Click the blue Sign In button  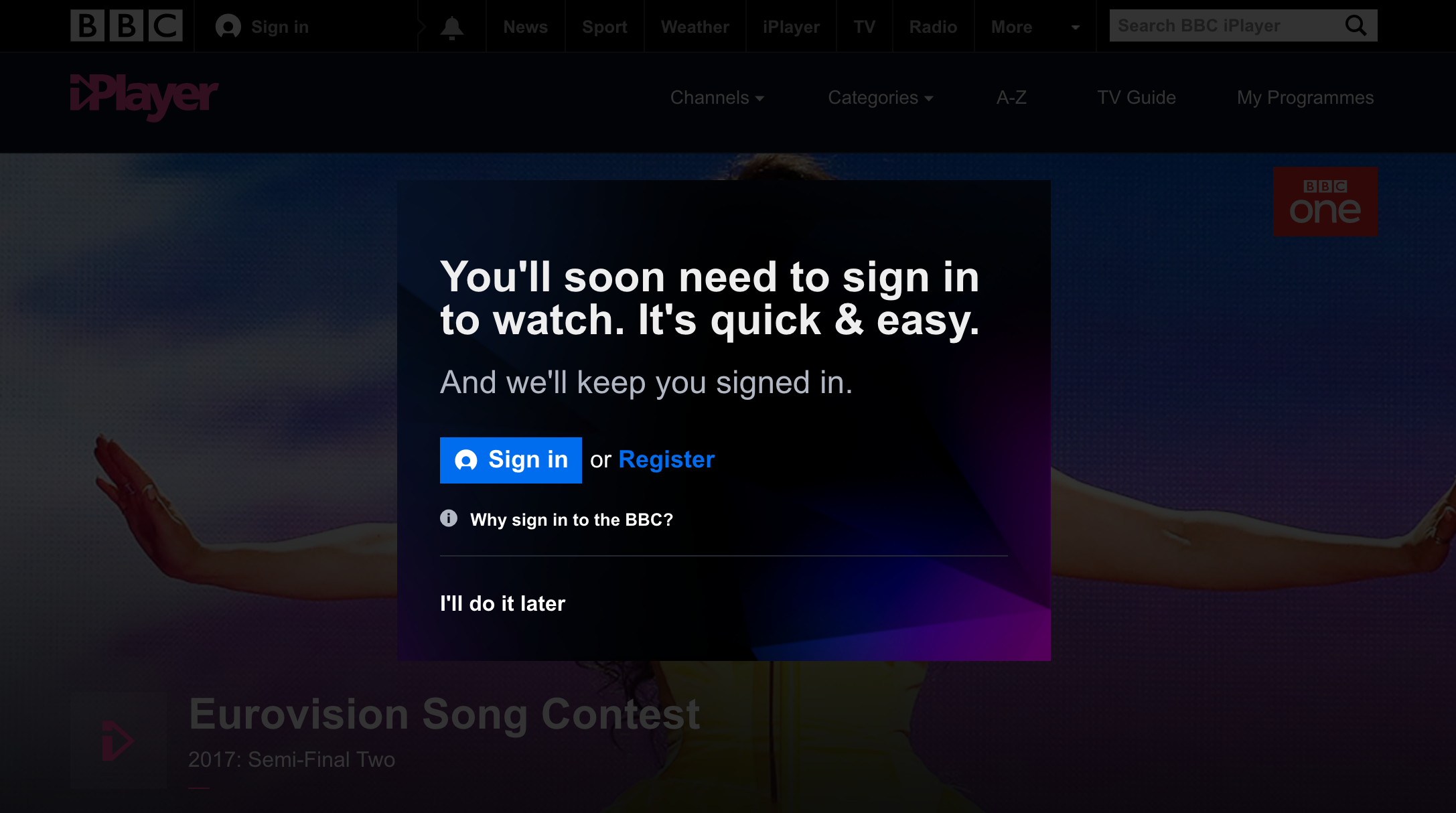[511, 459]
